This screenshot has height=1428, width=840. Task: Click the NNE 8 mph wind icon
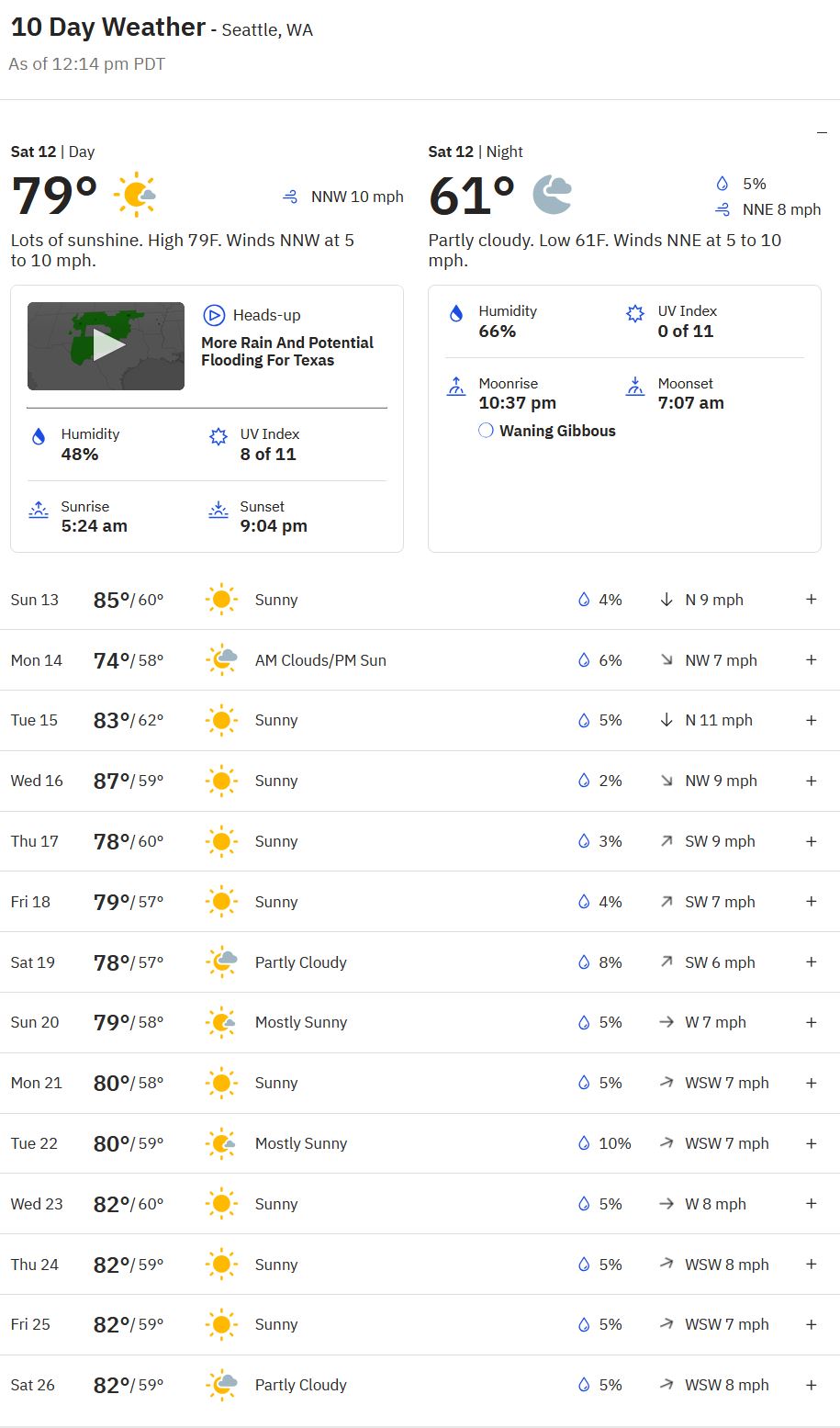pyautogui.click(x=722, y=209)
